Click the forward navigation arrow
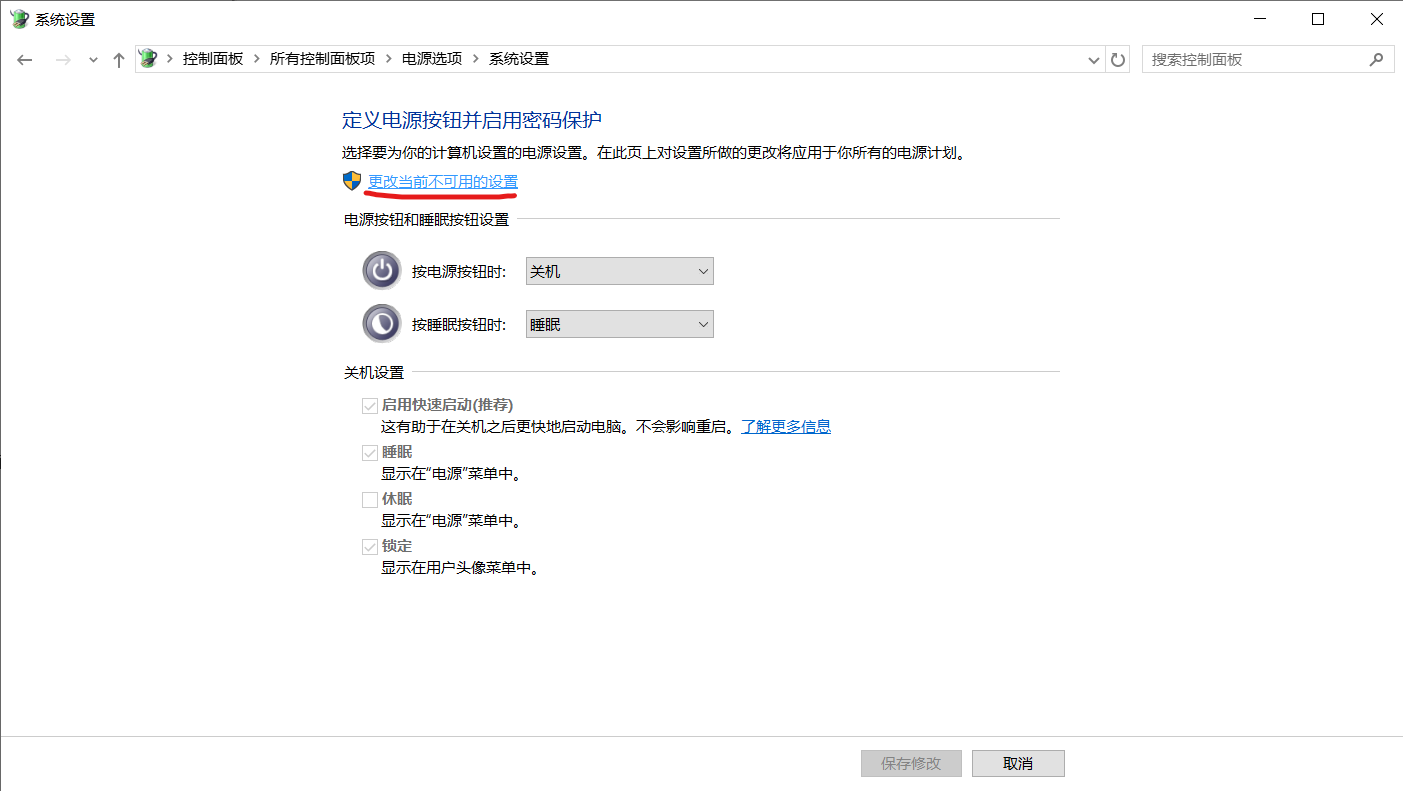 click(x=63, y=60)
